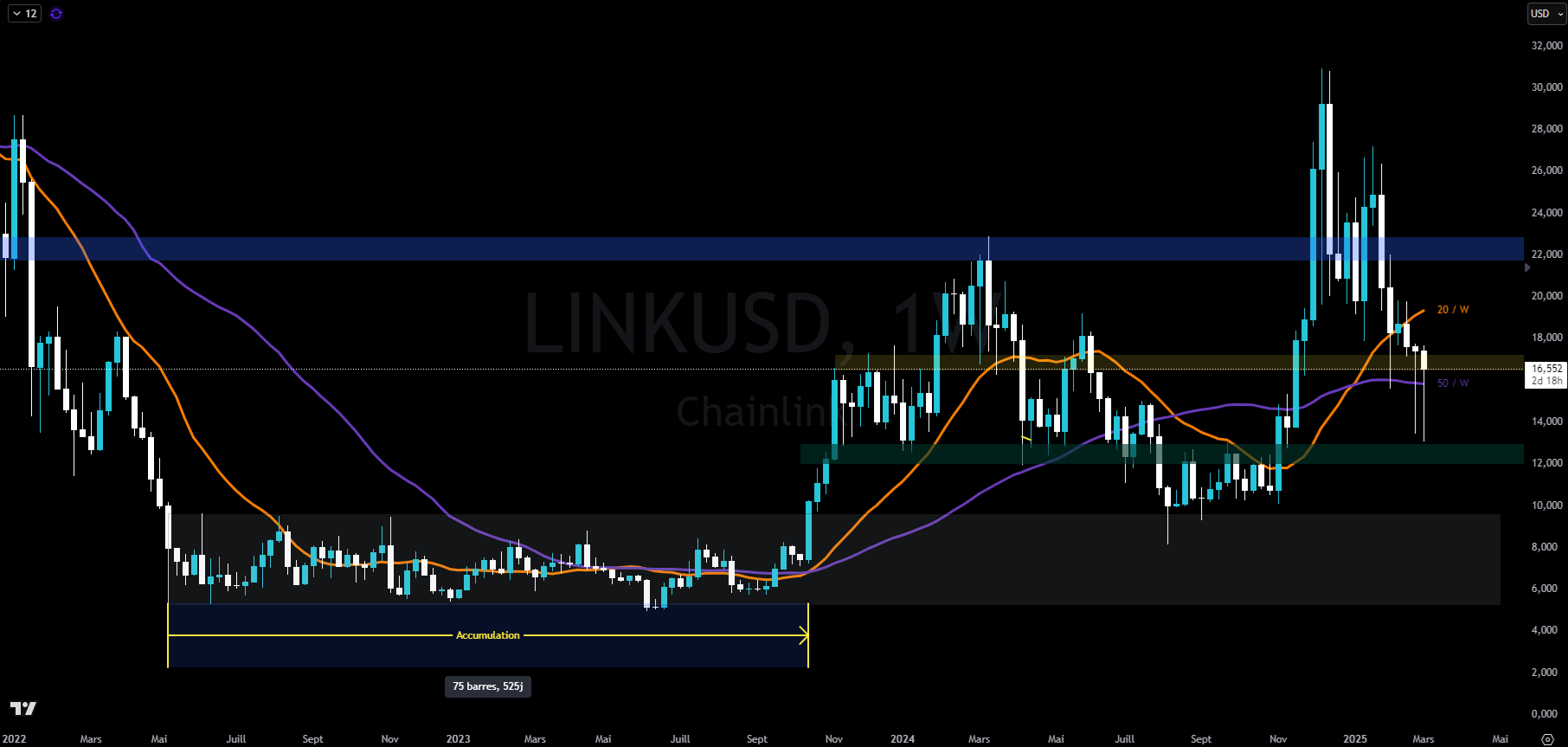This screenshot has height=747, width=1568.
Task: Open chart settings hexagon gear icon
Action: click(1548, 739)
